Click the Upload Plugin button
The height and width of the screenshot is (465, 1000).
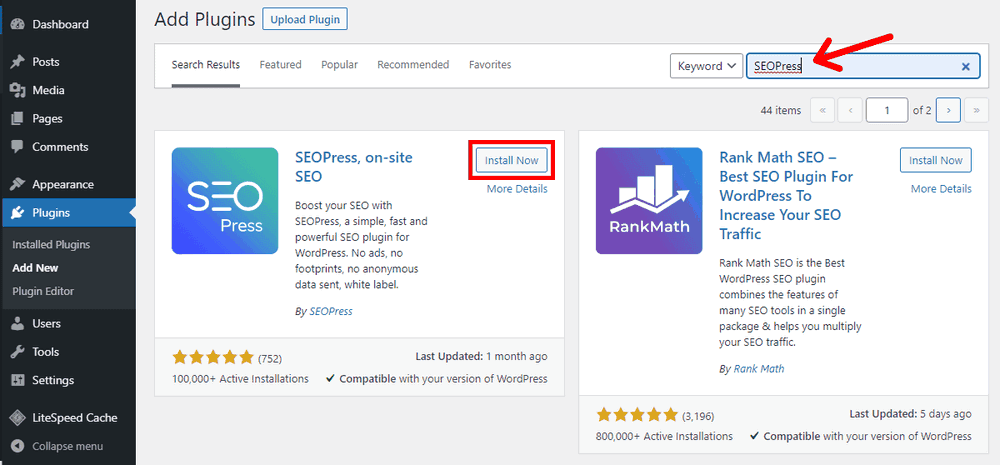tap(305, 19)
